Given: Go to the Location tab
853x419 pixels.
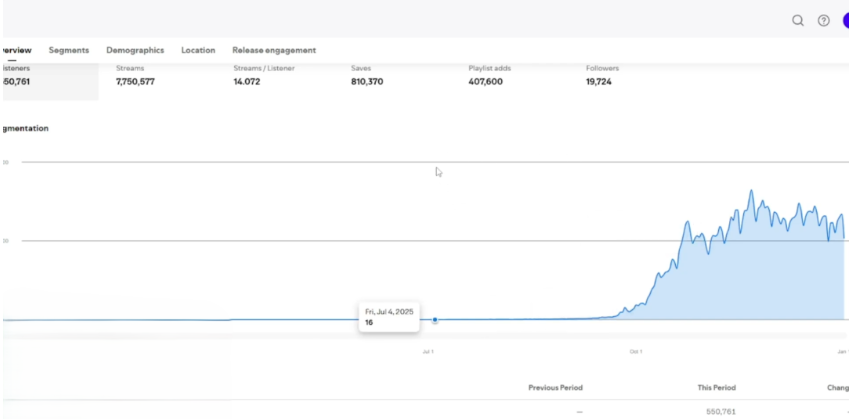Looking at the screenshot, I should (x=198, y=50).
